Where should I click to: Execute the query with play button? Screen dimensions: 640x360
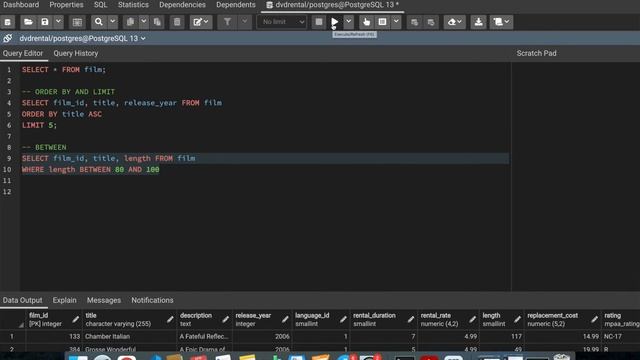(x=335, y=22)
